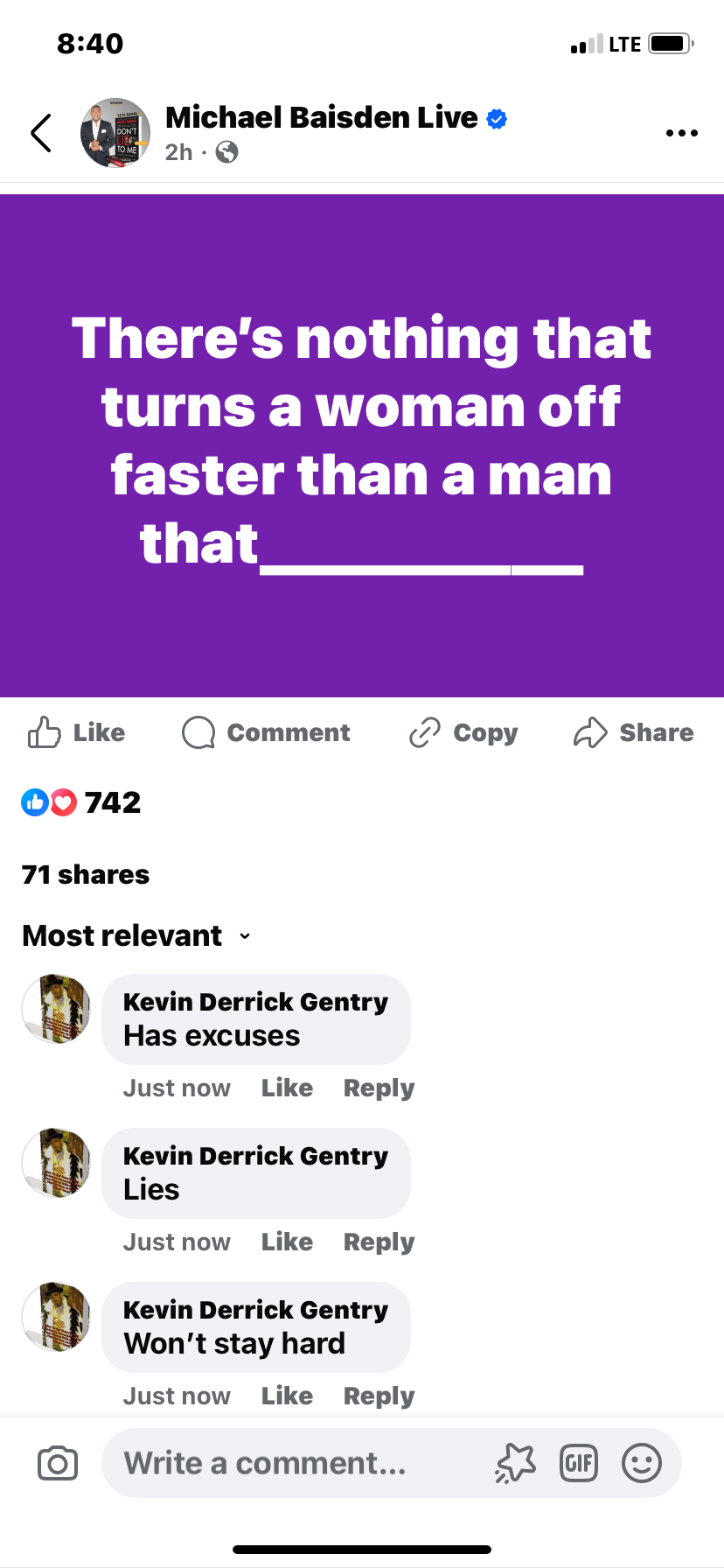View the 742 reactions list

(x=81, y=802)
